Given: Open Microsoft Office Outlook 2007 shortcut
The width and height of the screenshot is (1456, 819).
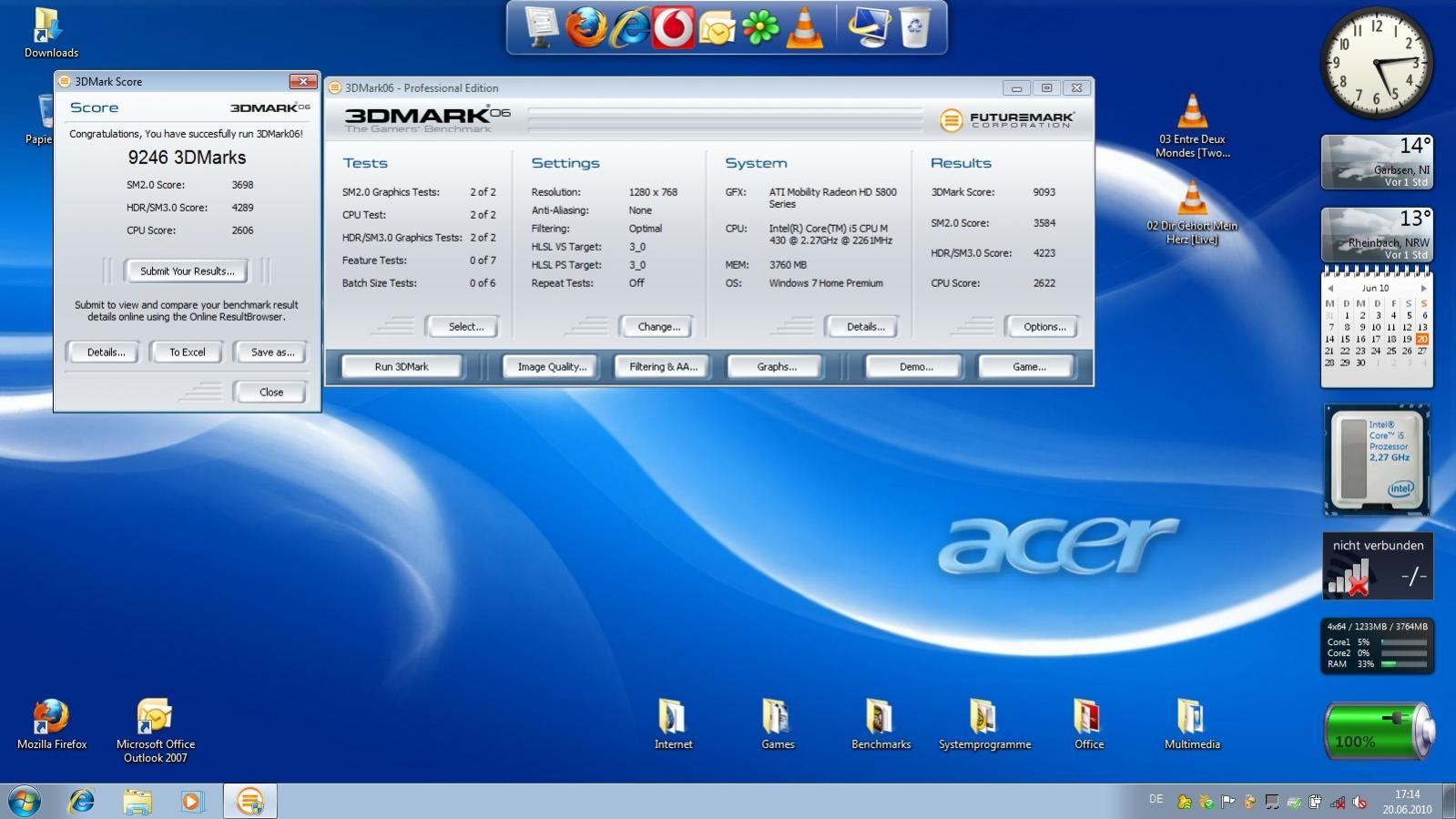Looking at the screenshot, I should pos(156,731).
